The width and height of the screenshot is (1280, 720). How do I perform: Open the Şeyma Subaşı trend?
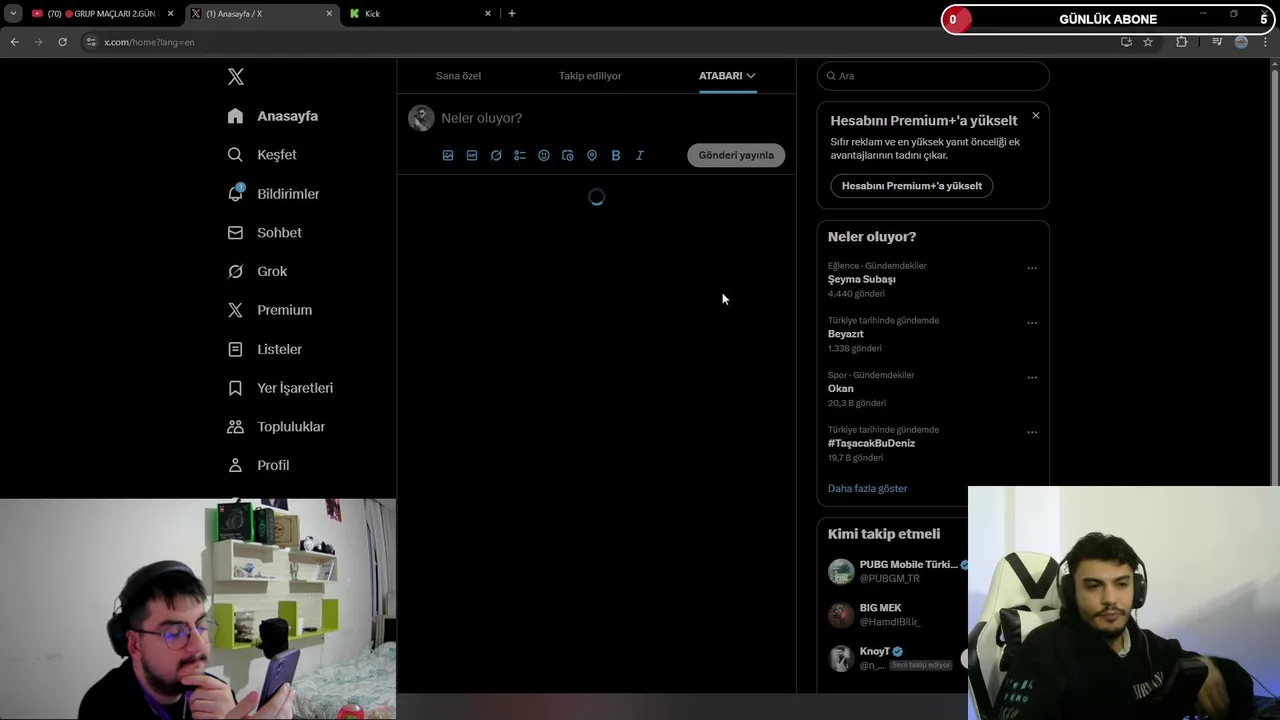coord(862,280)
